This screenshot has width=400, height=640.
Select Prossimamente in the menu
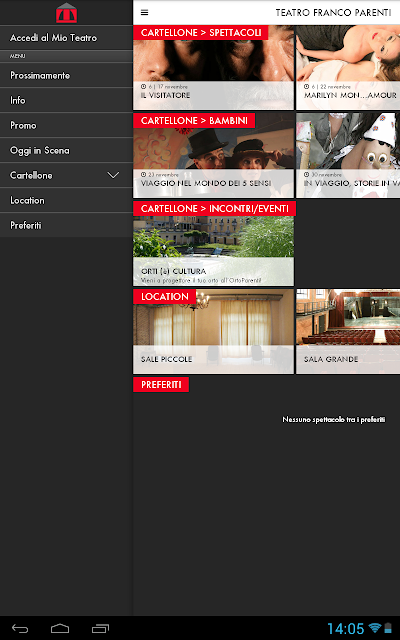(x=66, y=75)
